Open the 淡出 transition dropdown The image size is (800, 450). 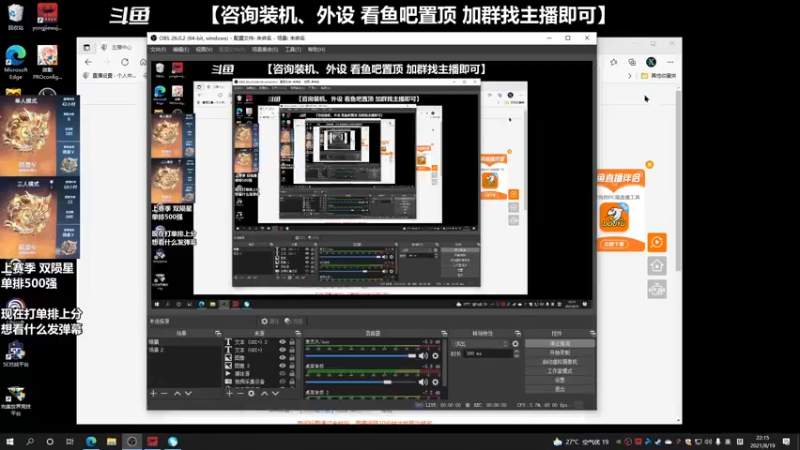(481, 344)
